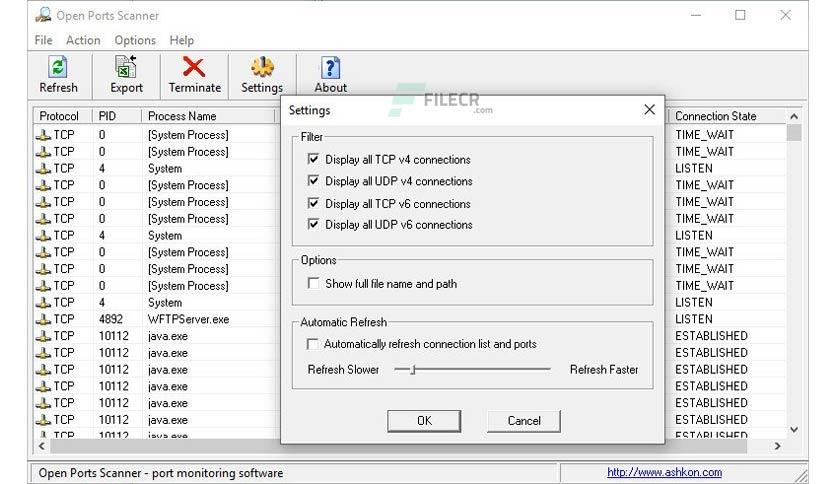Viewport: 836px width, 484px height.
Task: Select PID 4892 cell
Action: tap(111, 319)
